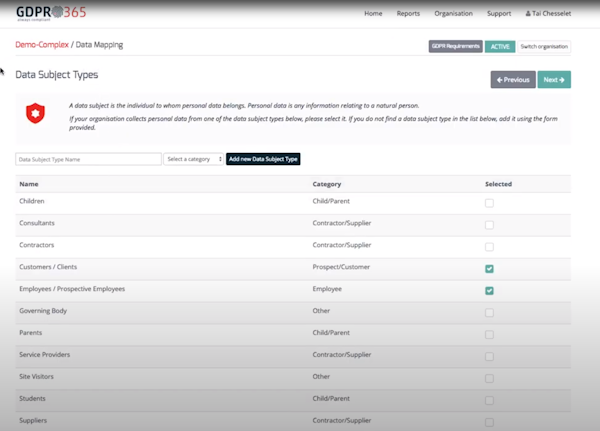
Task: Click the GDPR Requirements button
Action: (x=455, y=46)
